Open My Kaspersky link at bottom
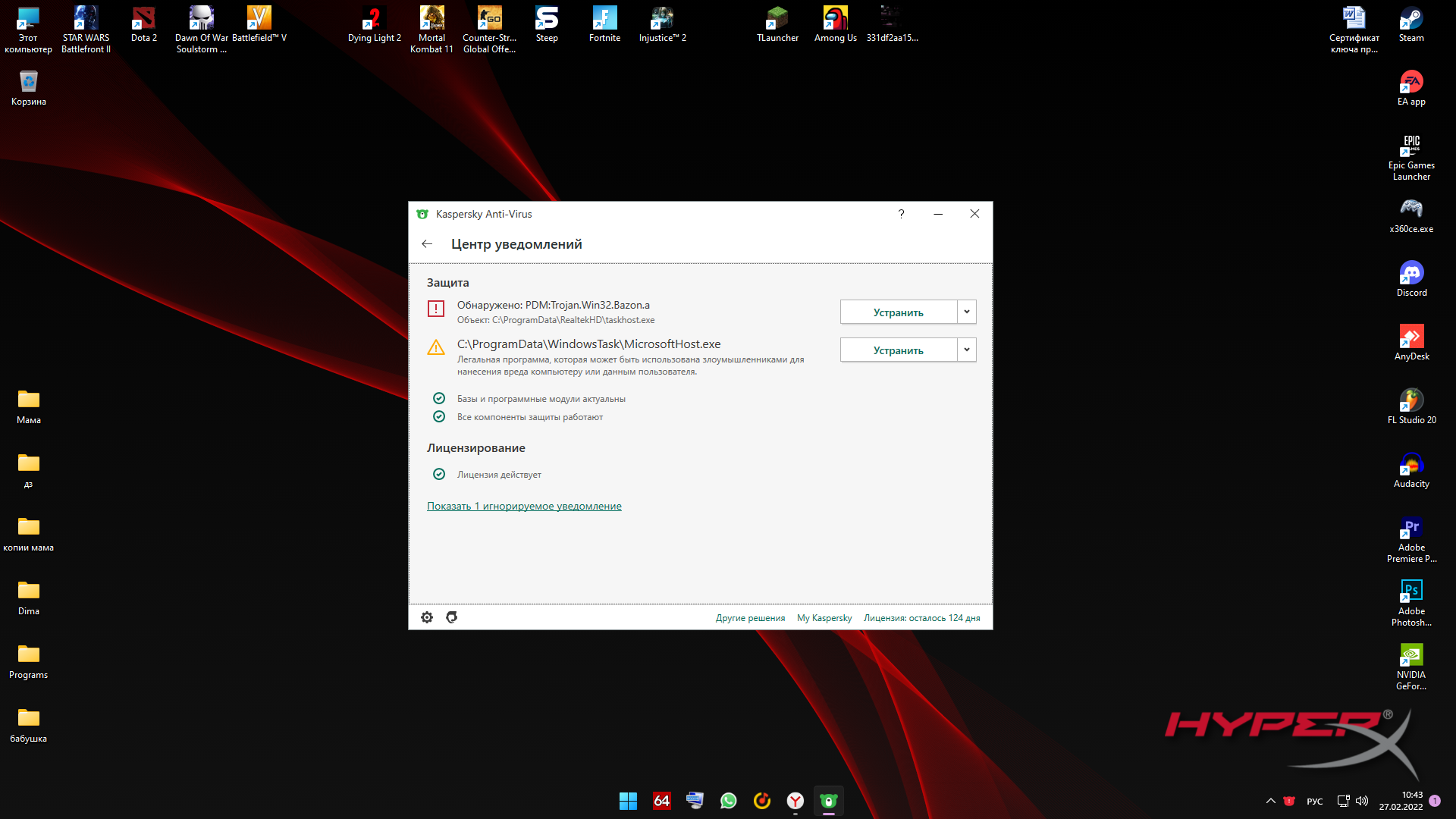Screen dimensions: 1456x819 pyautogui.click(x=825, y=617)
